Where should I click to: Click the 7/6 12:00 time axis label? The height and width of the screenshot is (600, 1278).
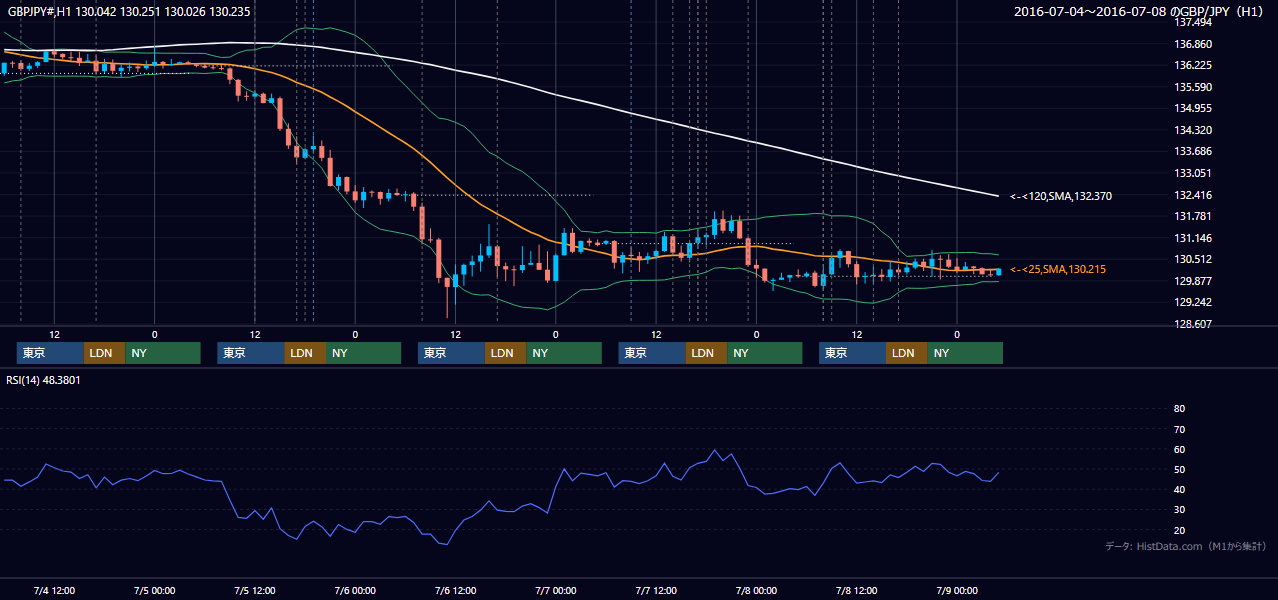point(455,590)
